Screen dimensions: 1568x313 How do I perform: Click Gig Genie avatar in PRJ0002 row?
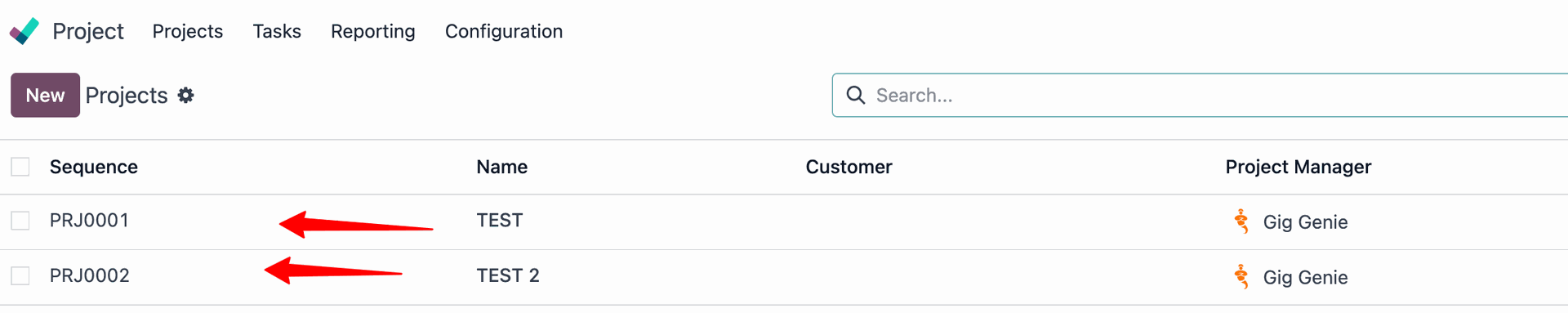[x=1241, y=277]
